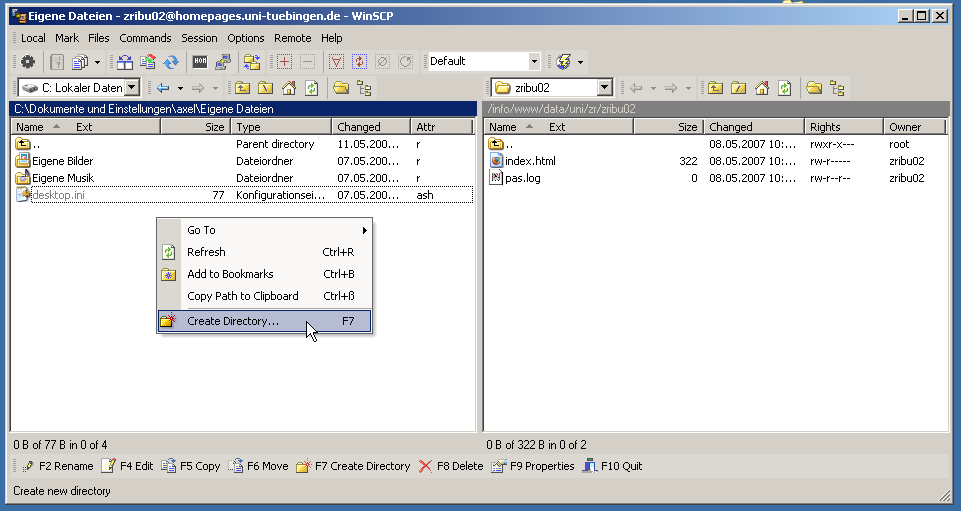The height and width of the screenshot is (511, 961).
Task: Click F5 Copy button
Action: coord(191,466)
